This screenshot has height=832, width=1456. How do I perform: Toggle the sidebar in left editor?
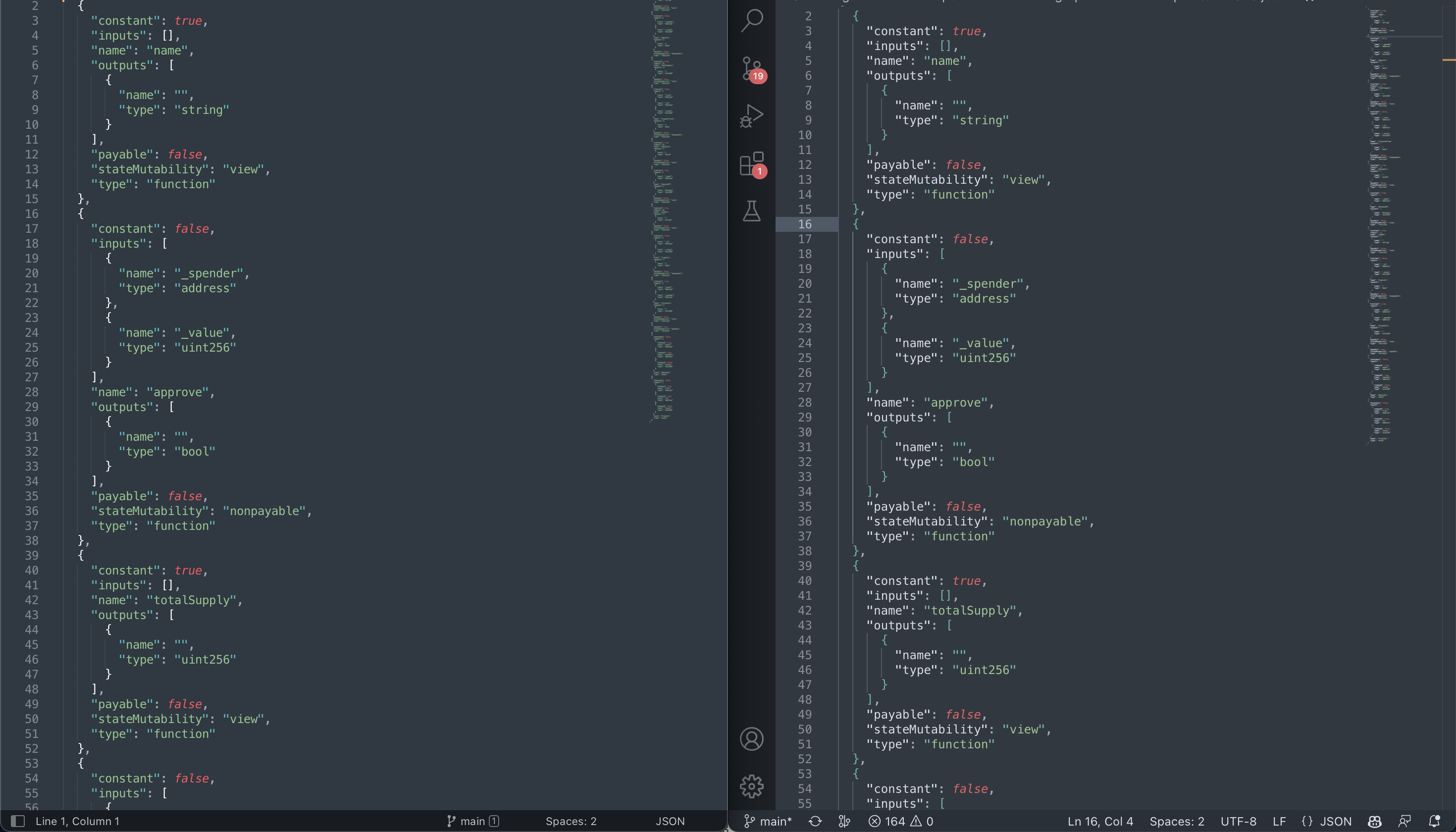[x=18, y=821]
